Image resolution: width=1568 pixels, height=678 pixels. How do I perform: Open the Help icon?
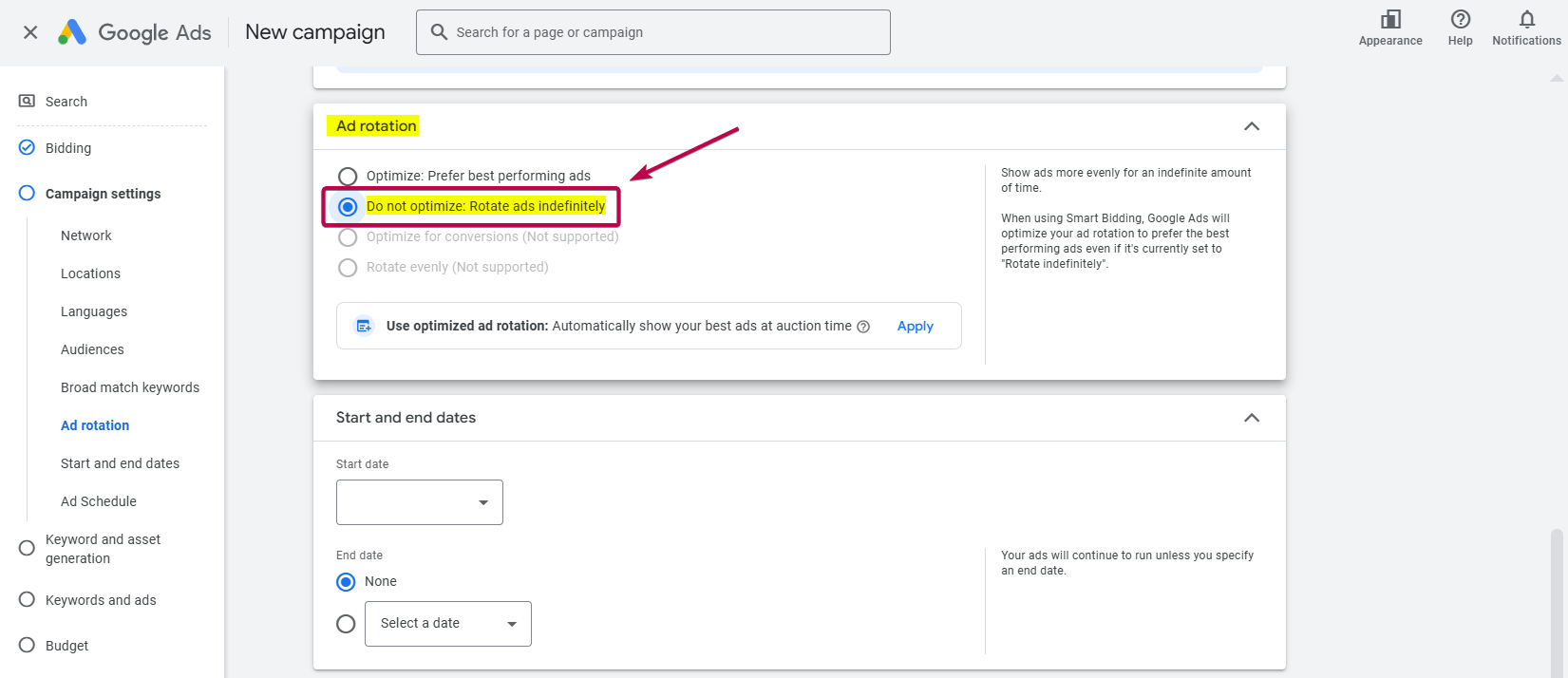[x=1460, y=20]
